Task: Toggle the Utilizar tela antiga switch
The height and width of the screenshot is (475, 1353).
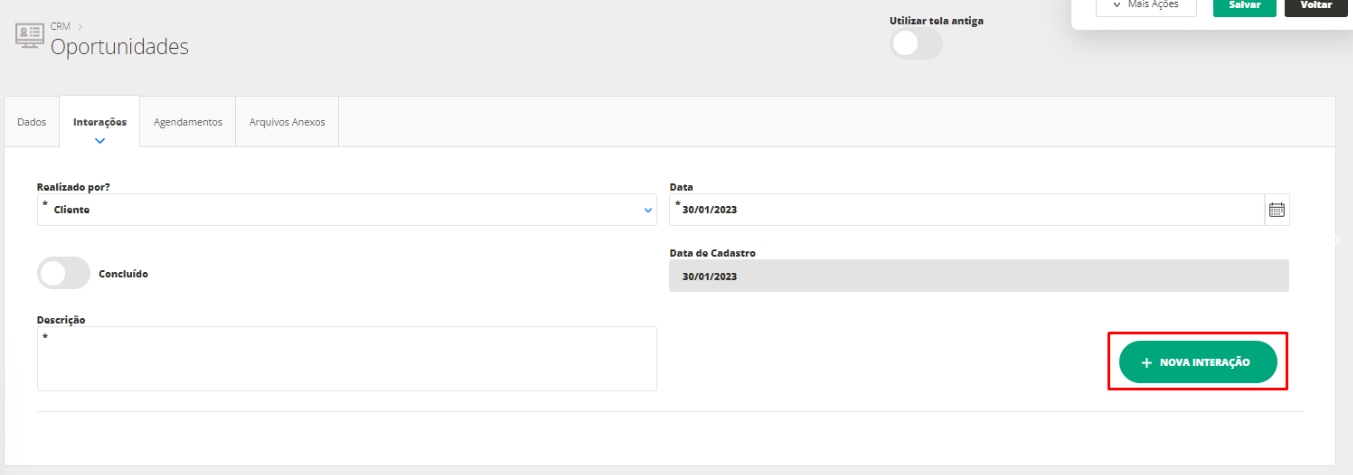Action: (x=915, y=44)
